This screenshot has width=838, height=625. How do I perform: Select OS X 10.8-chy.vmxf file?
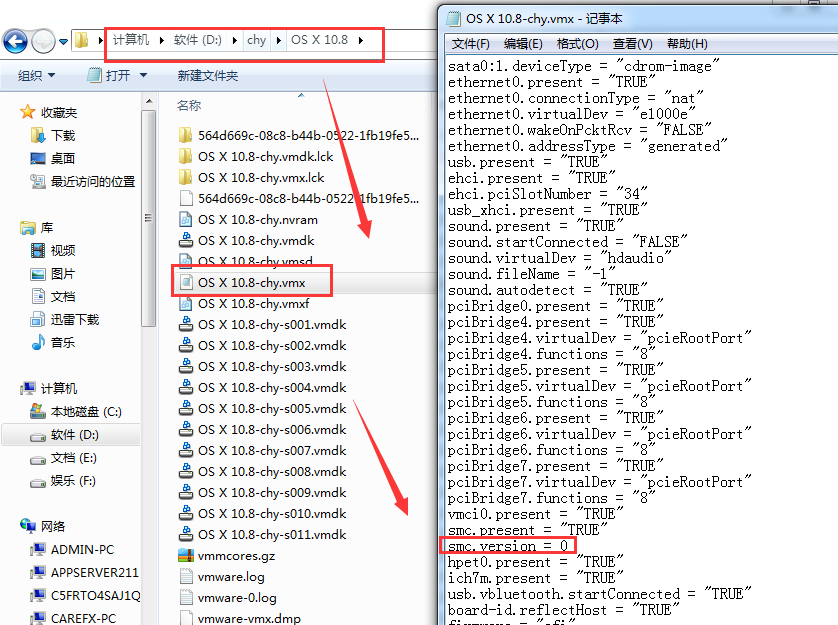click(x=244, y=303)
